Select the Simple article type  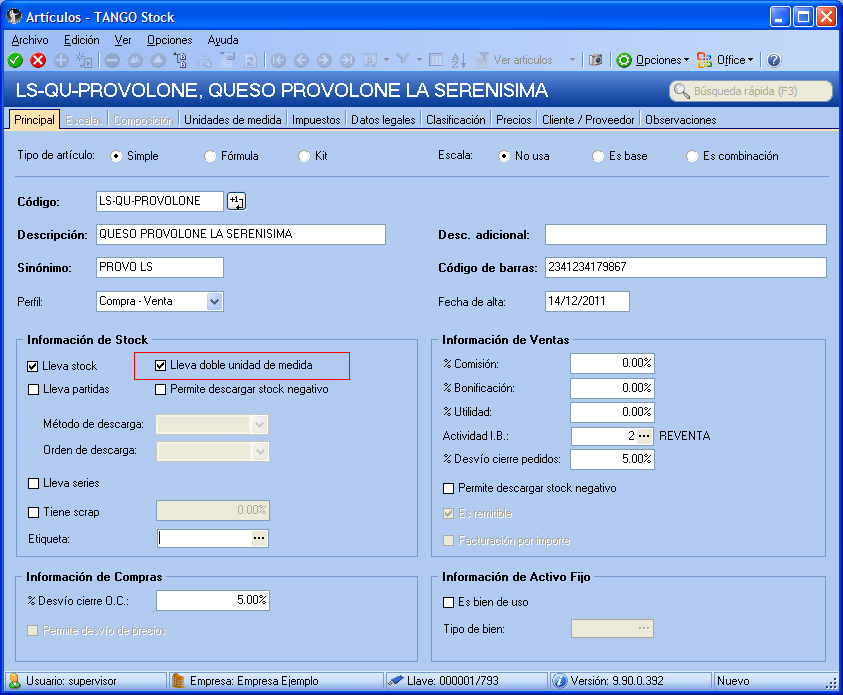tap(116, 156)
